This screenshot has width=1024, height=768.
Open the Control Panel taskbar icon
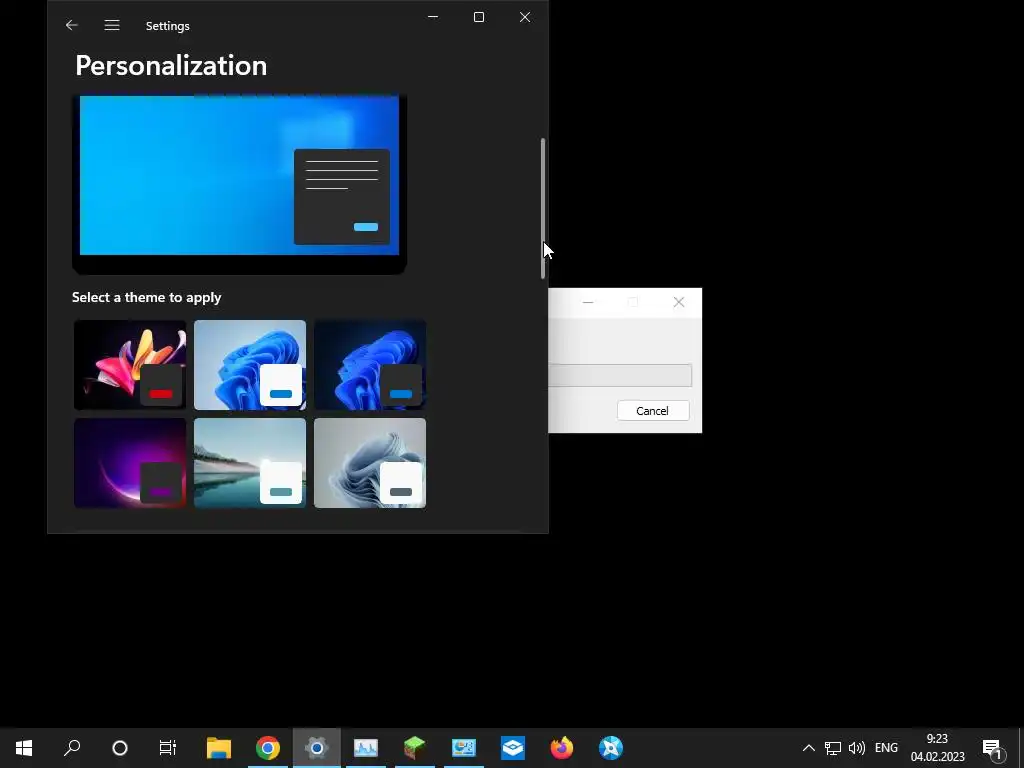pos(464,748)
